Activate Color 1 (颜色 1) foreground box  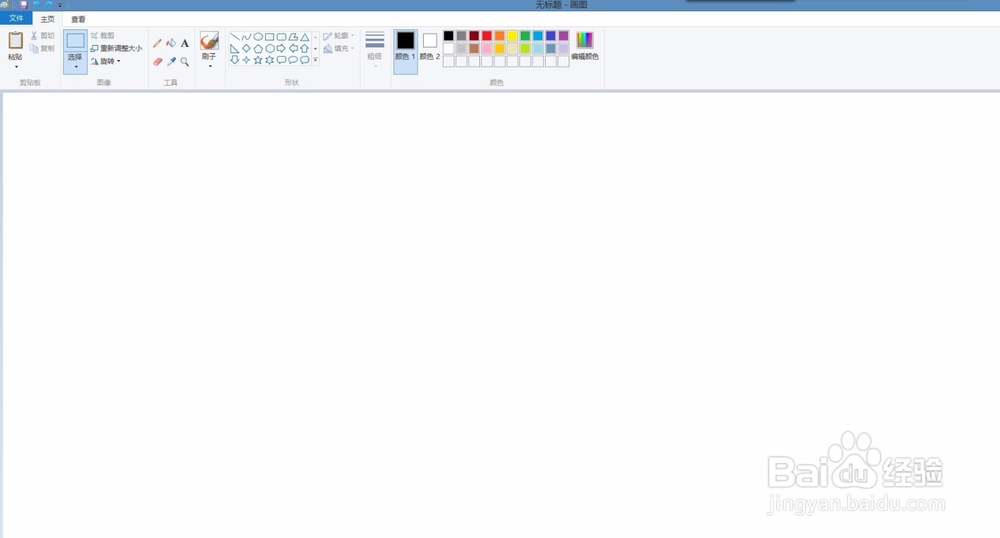click(406, 51)
